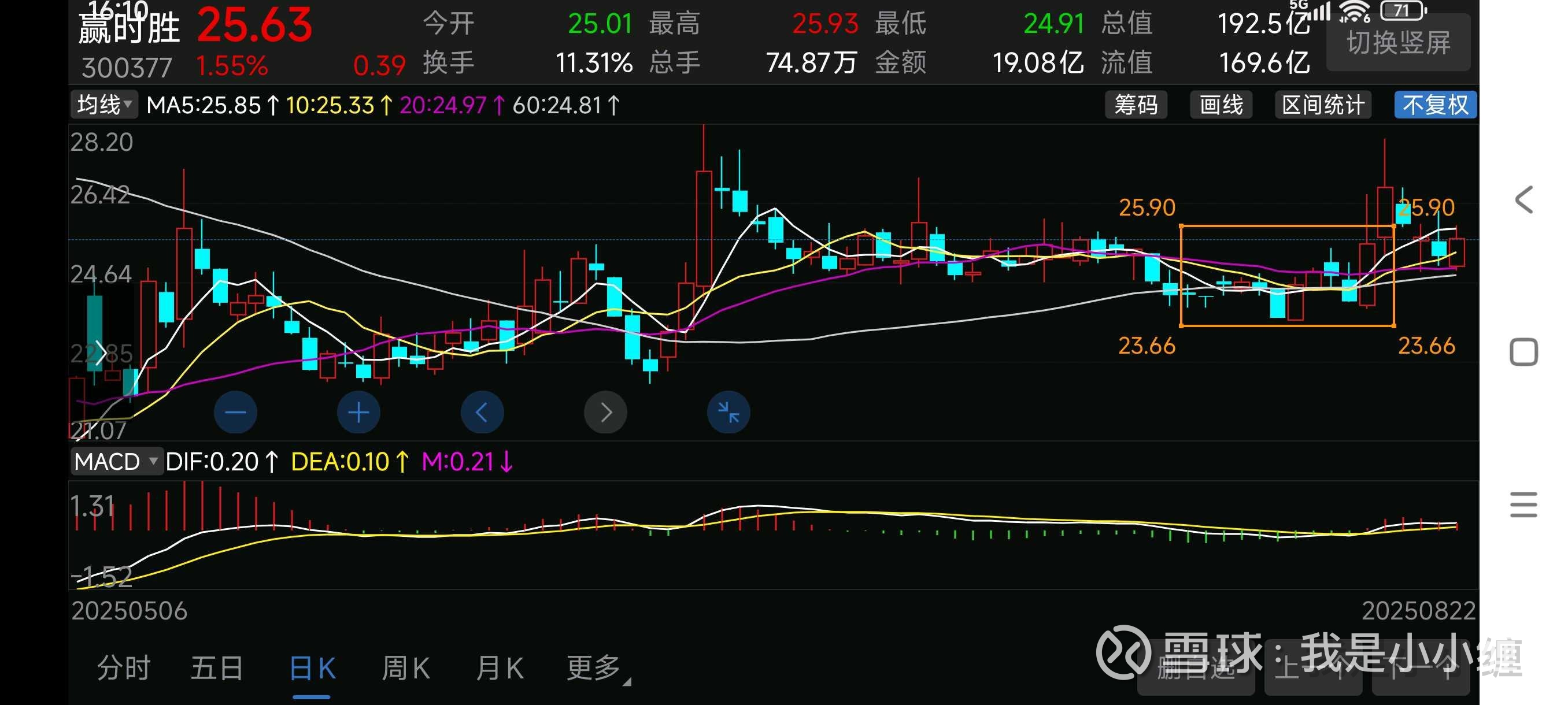Tap M:0.21 MACD histogram value
The width and height of the screenshot is (1568, 705).
(468, 462)
